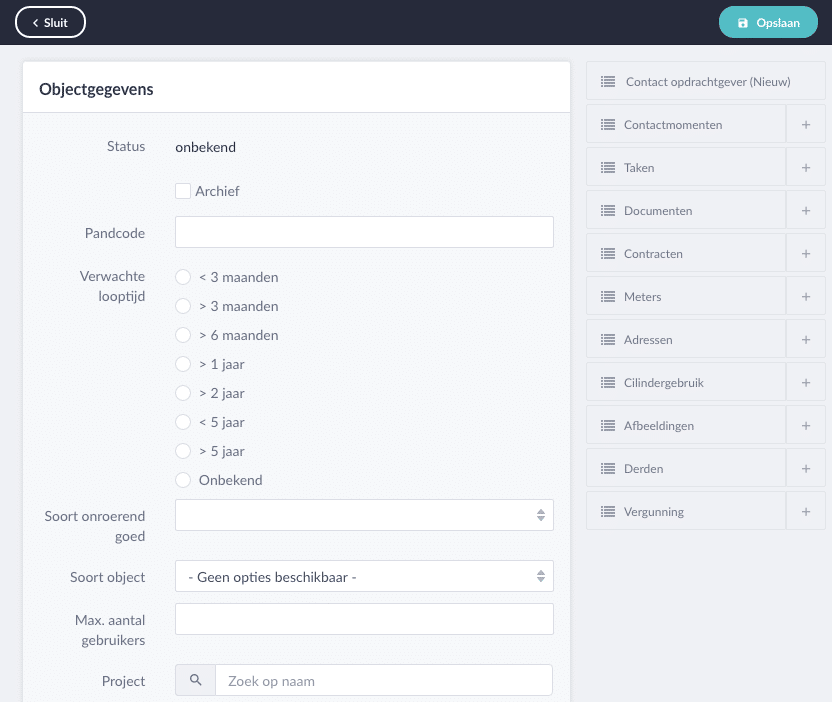Add a new Cilindergebruik entry with plus
This screenshot has width=832, height=702.
805,382
